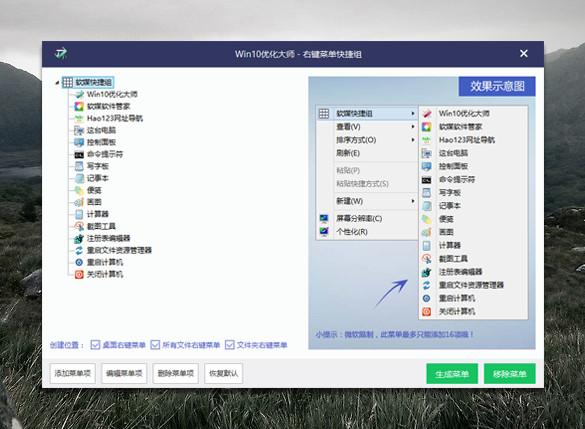The width and height of the screenshot is (585, 429).
Task: Expand 新建(W) submenu arrow in preview
Action: click(x=413, y=201)
